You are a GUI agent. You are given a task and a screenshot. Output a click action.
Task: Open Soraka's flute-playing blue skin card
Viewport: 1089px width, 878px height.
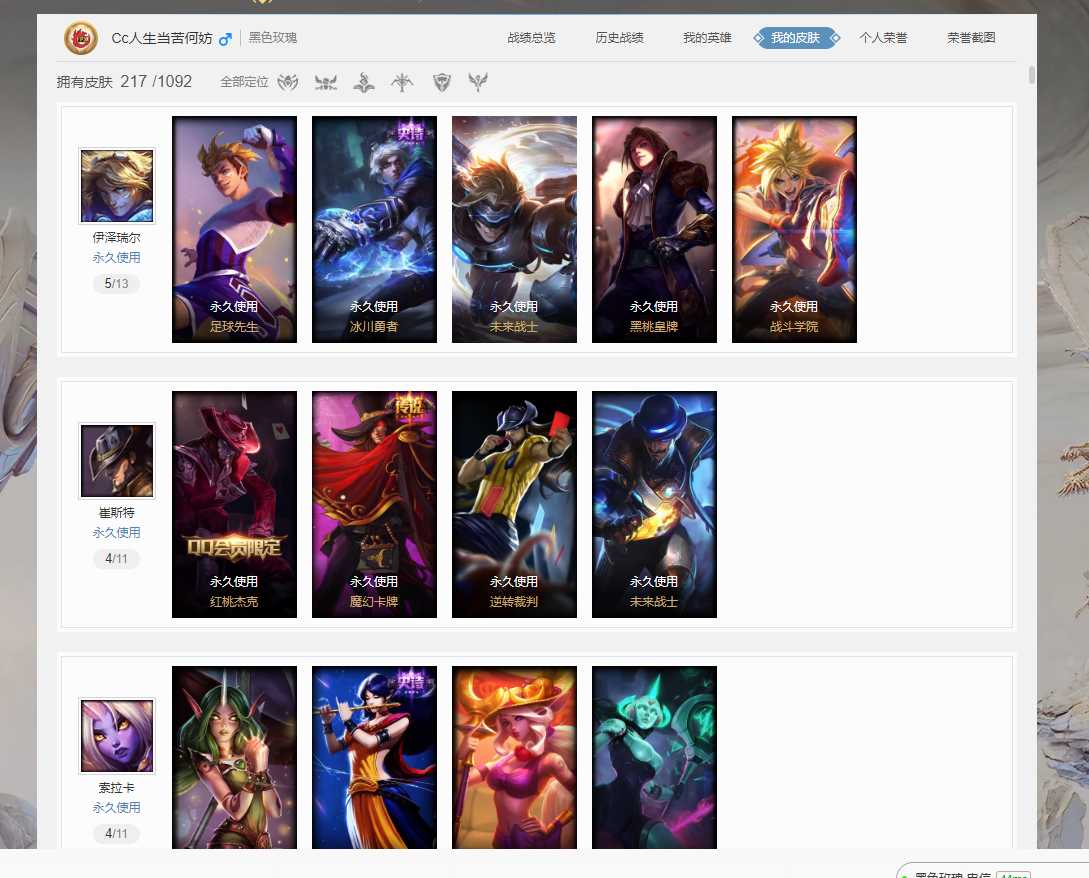[x=374, y=757]
